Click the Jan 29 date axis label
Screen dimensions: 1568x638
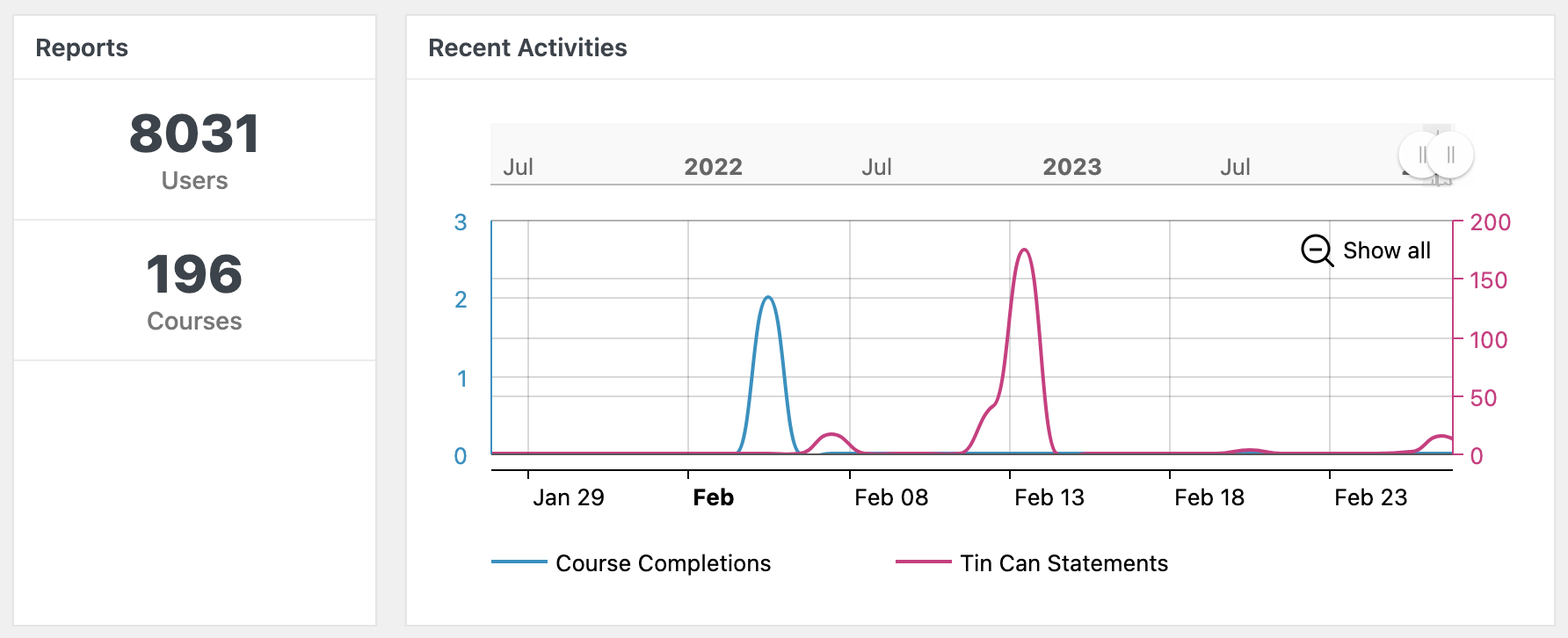pos(568,497)
